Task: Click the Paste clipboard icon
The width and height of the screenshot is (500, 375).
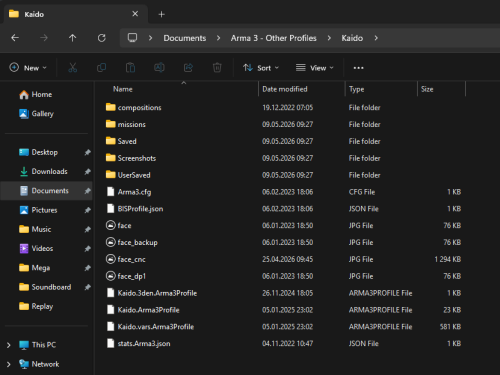Action: pyautogui.click(x=130, y=68)
